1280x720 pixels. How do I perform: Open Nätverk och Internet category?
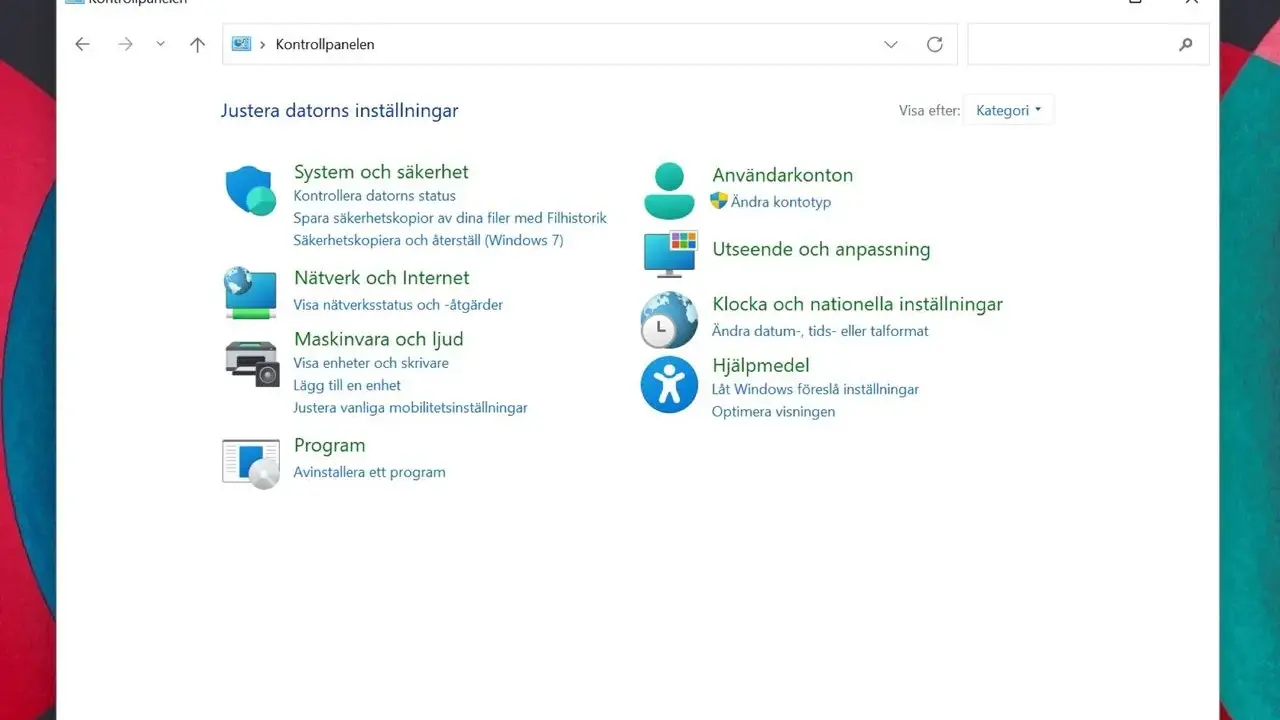tap(381, 278)
